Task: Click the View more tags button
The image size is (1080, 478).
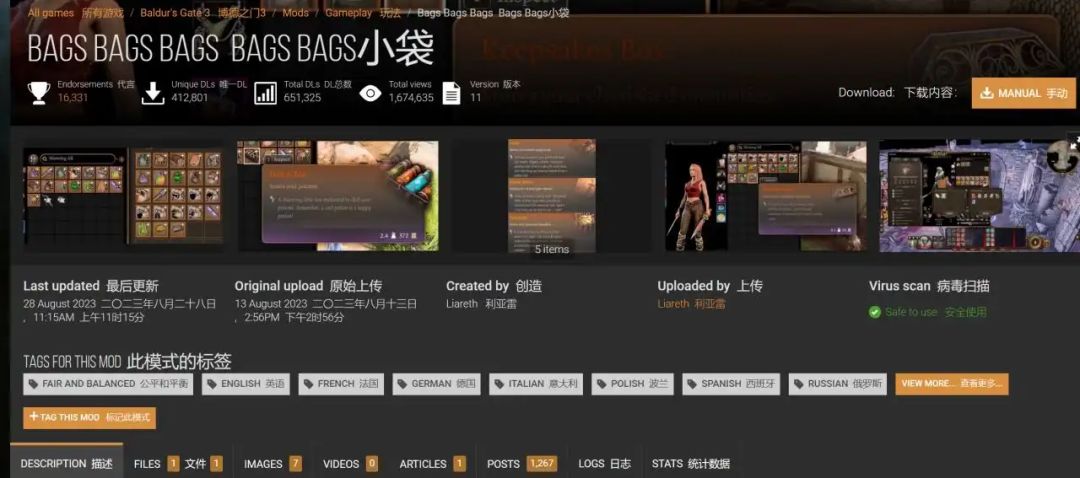Action: click(952, 384)
